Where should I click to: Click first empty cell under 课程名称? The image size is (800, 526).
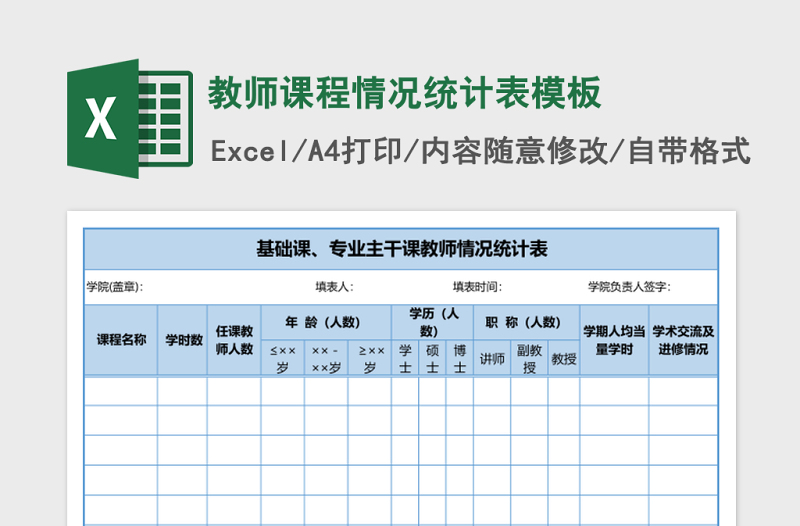pyautogui.click(x=121, y=391)
